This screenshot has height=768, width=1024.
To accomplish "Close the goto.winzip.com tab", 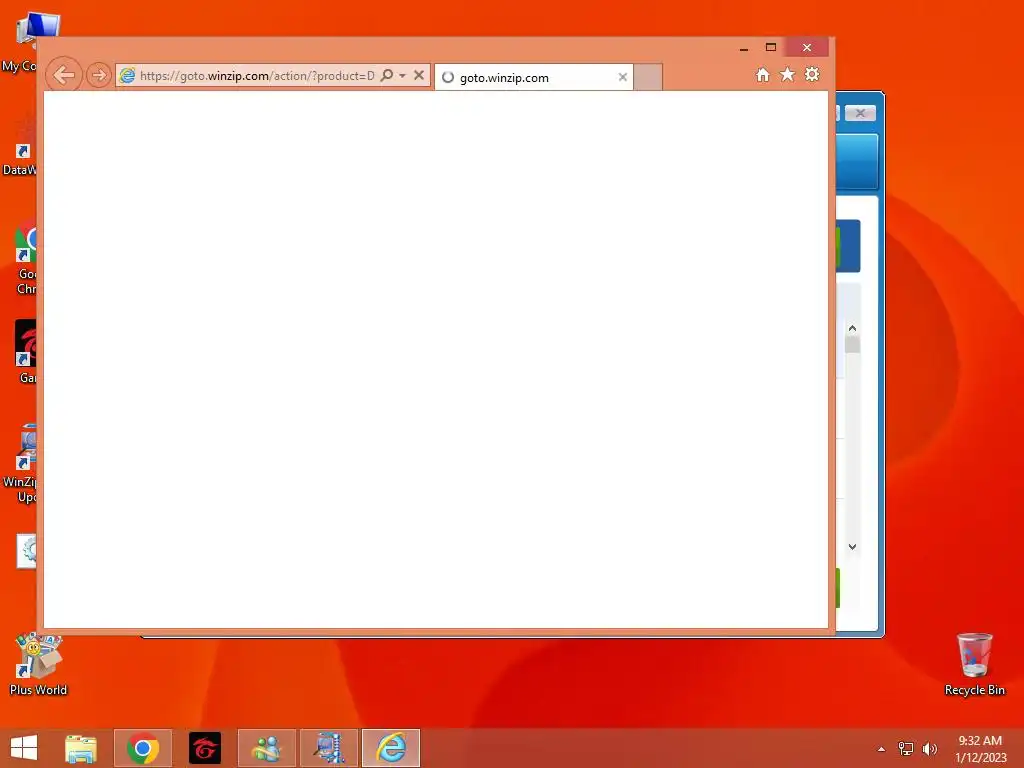I will point(622,77).
